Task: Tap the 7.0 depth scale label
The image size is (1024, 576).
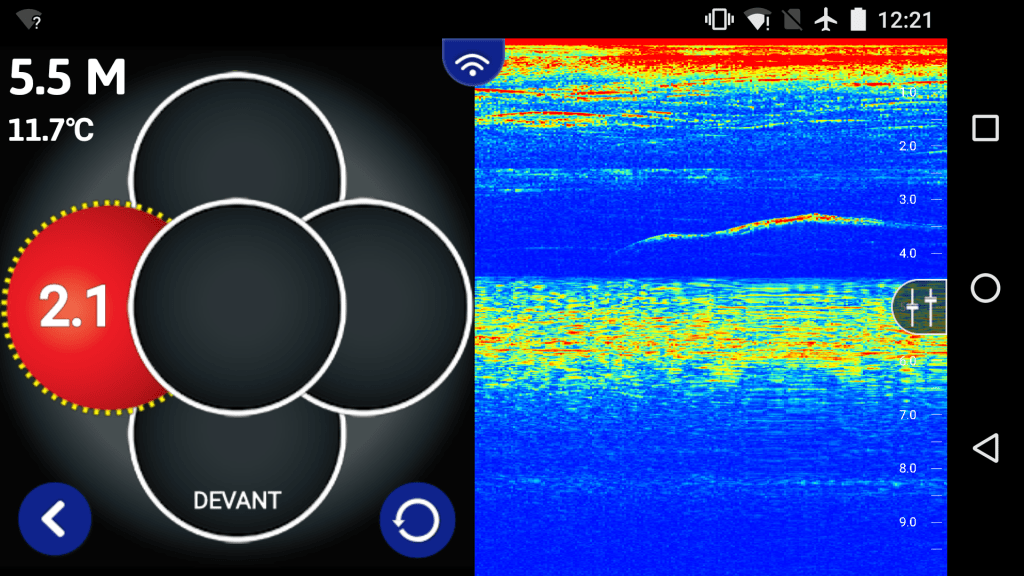Action: click(907, 414)
